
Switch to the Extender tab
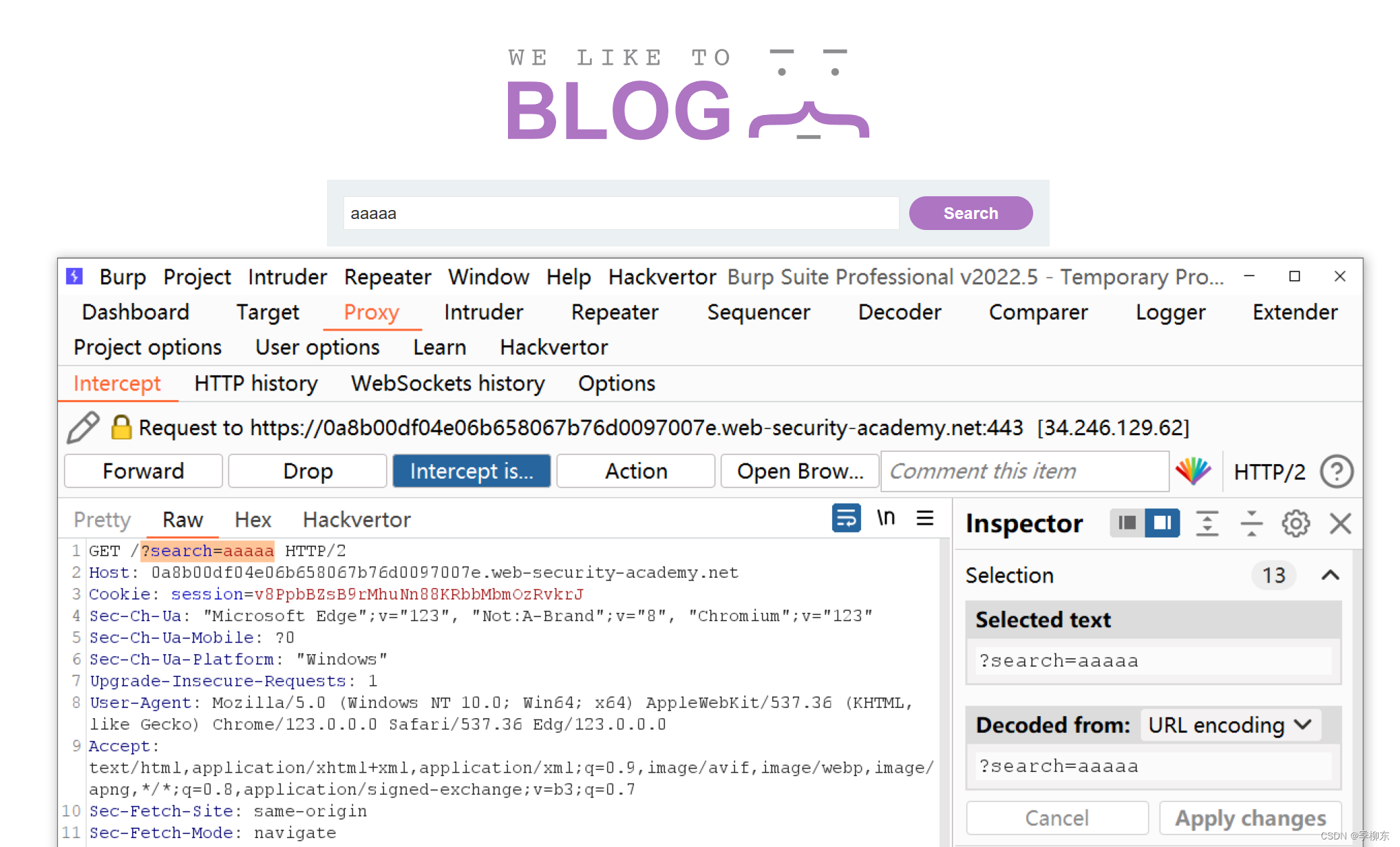coord(1295,312)
